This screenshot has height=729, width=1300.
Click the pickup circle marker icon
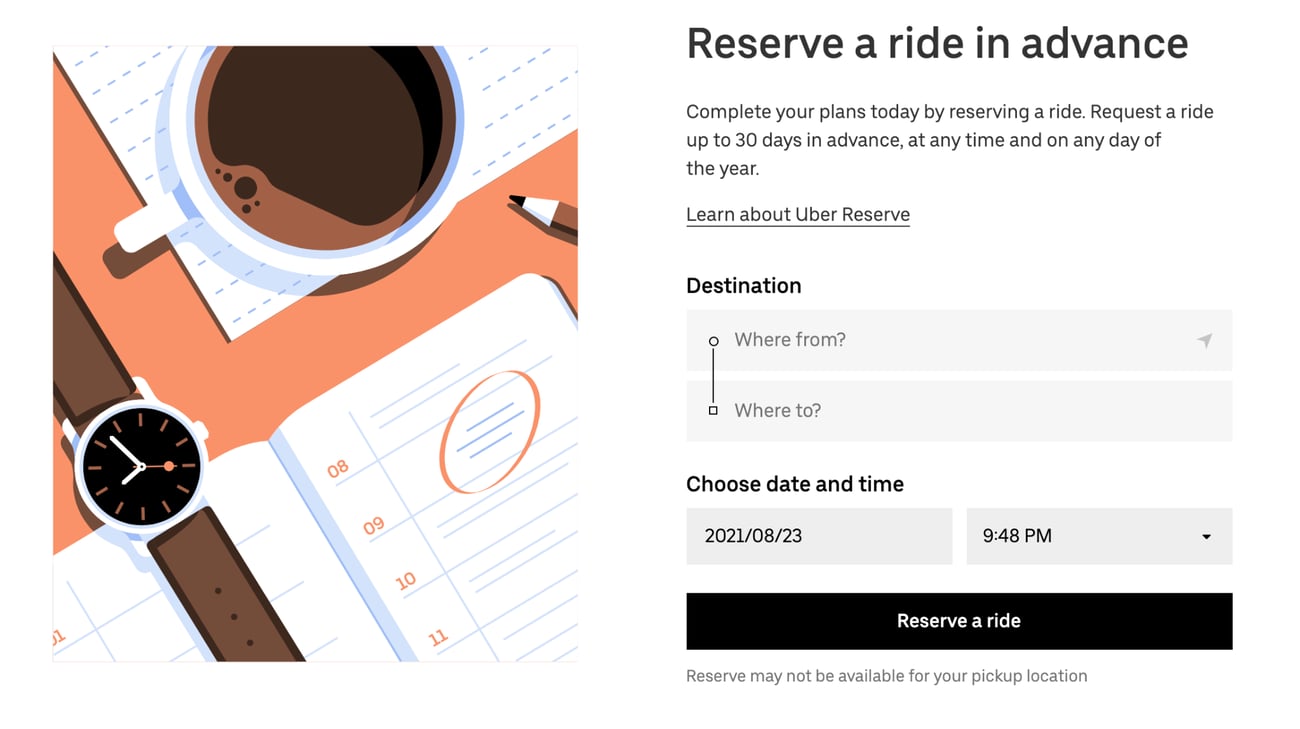coord(713,341)
